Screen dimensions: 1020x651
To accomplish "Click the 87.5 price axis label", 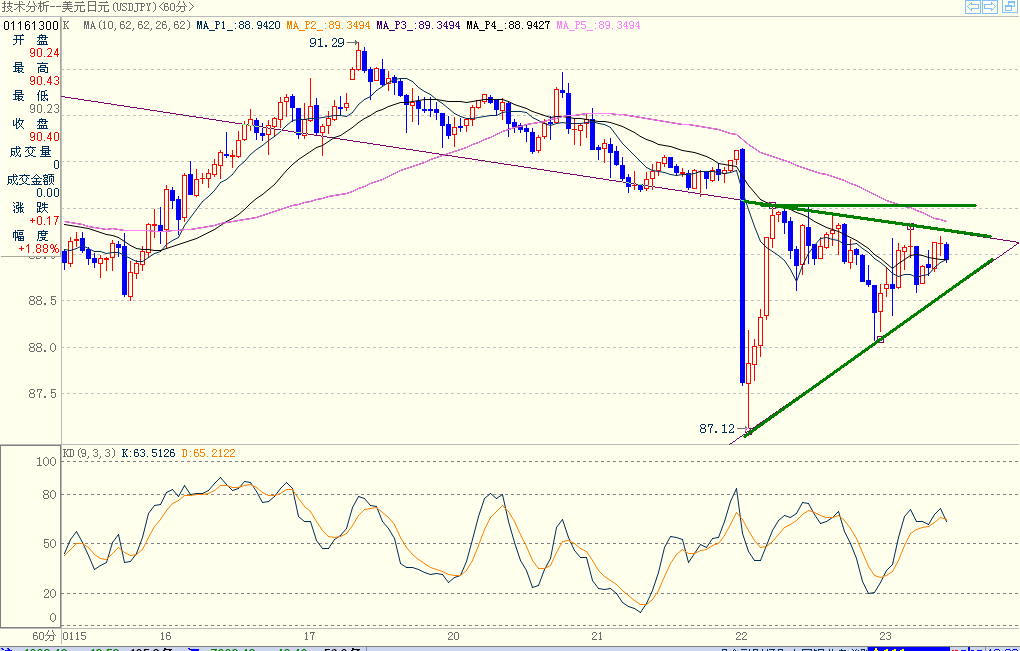I will [x=42, y=394].
